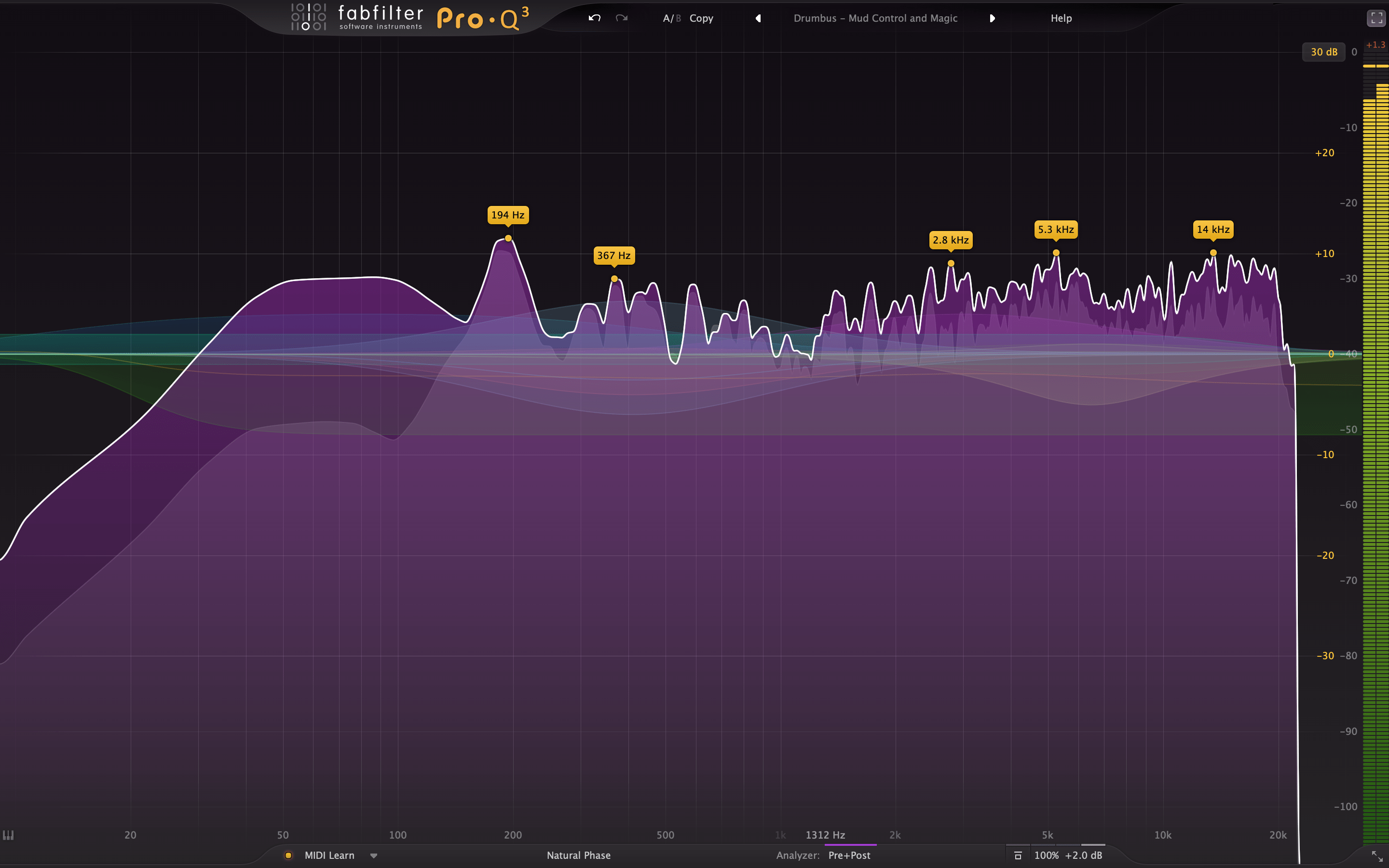The image size is (1389, 868).
Task: Open the Analyzer Pre+Post options
Action: coord(849,855)
